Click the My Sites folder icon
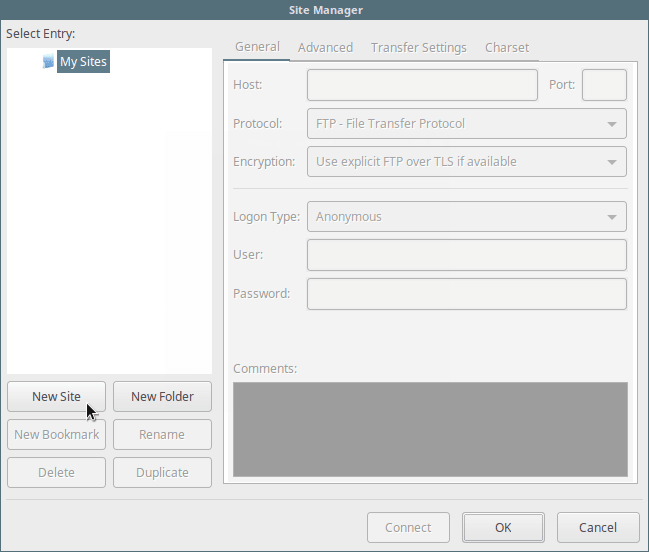Image resolution: width=649 pixels, height=552 pixels. pos(48,62)
